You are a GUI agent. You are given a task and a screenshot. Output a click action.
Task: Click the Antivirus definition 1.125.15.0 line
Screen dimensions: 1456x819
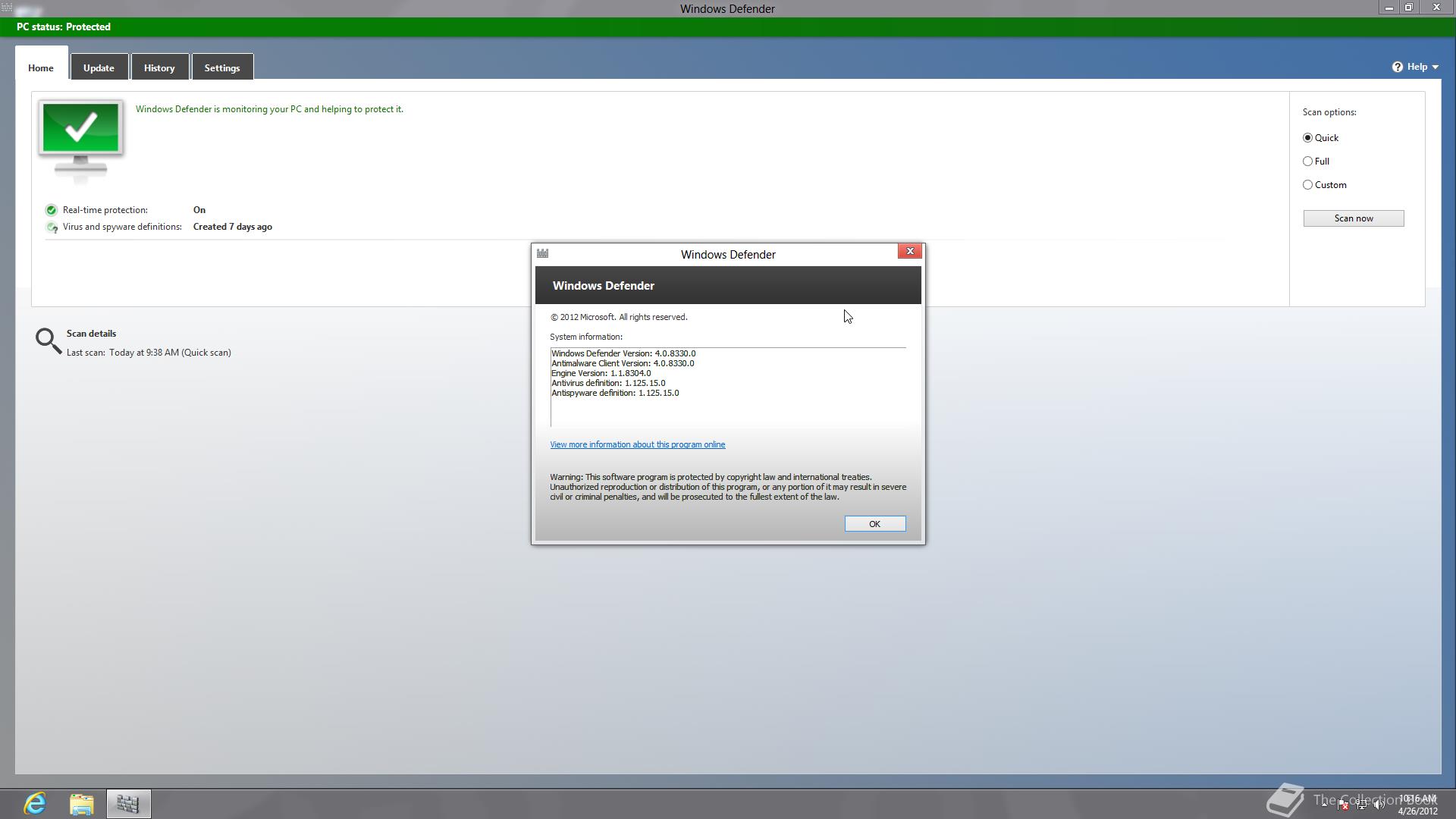point(608,383)
